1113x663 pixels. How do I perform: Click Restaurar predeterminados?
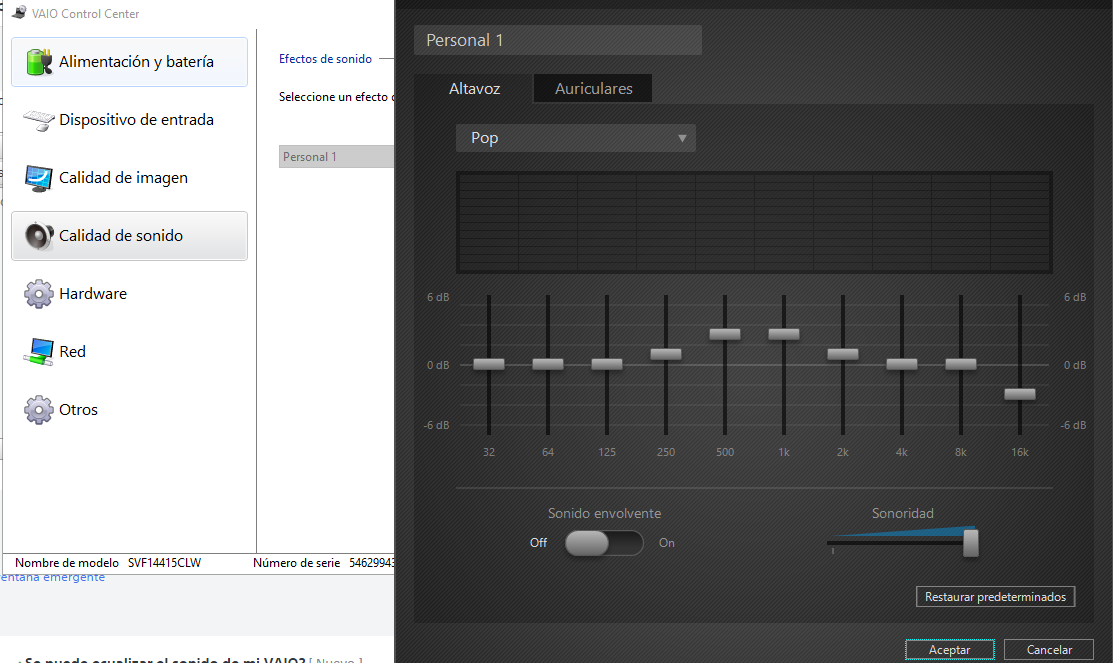[x=995, y=596]
